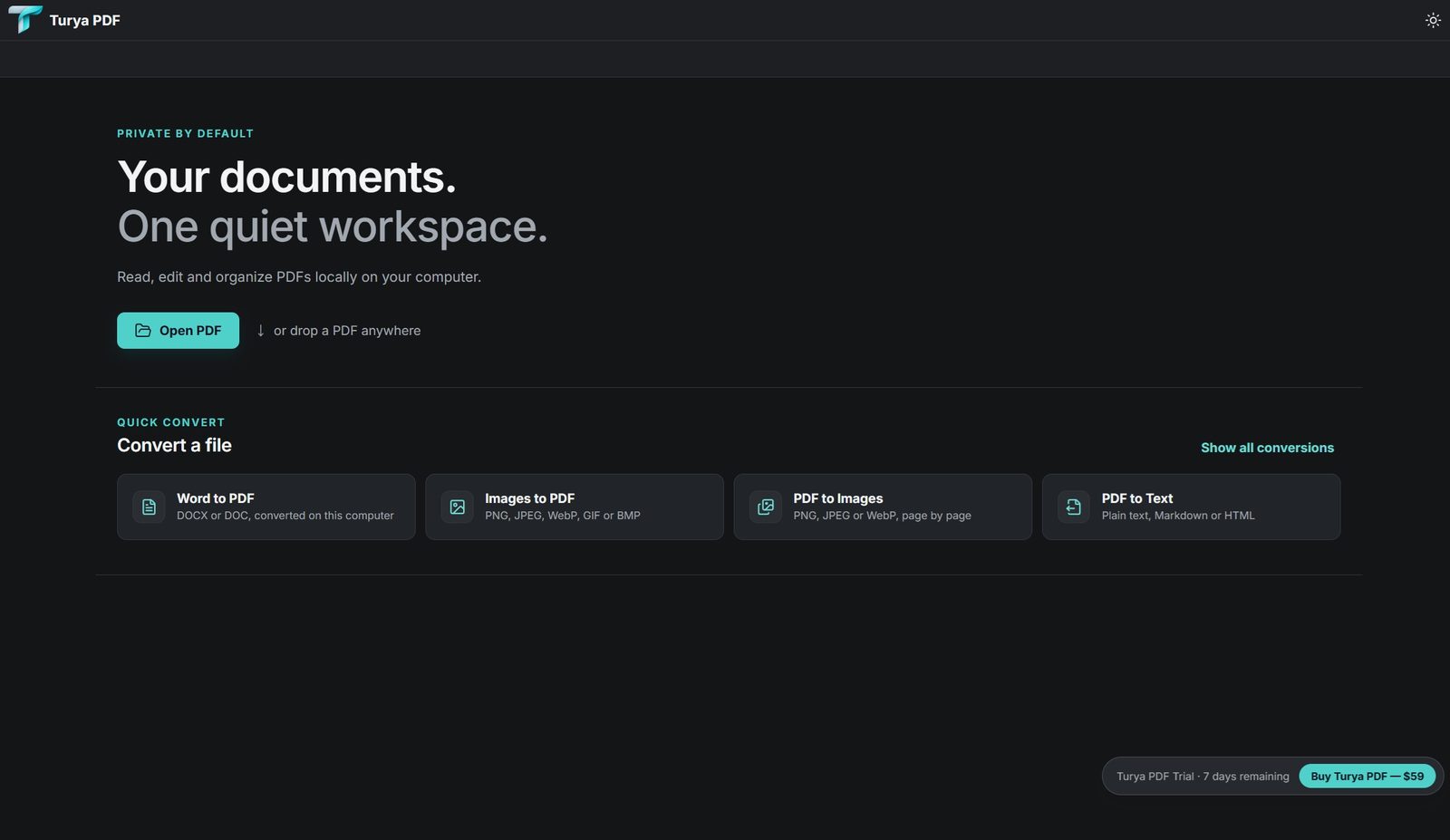Click the 'Convert a file' heading
This screenshot has height=840, width=1450.
click(x=174, y=445)
